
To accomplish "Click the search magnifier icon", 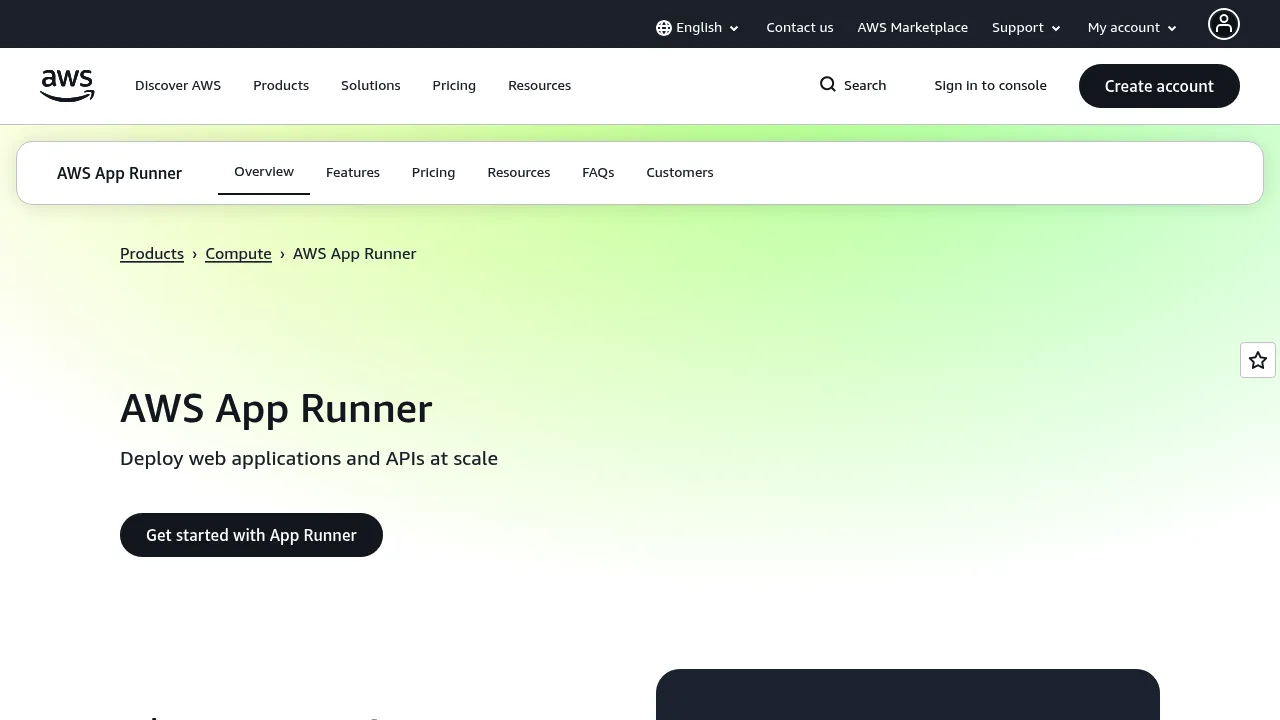I will (x=828, y=85).
